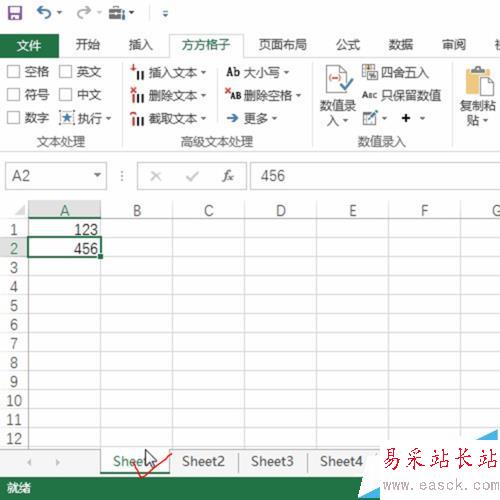Tick the 数字 checkbox
Viewport: 500px width, 500px height.
(x=13, y=118)
